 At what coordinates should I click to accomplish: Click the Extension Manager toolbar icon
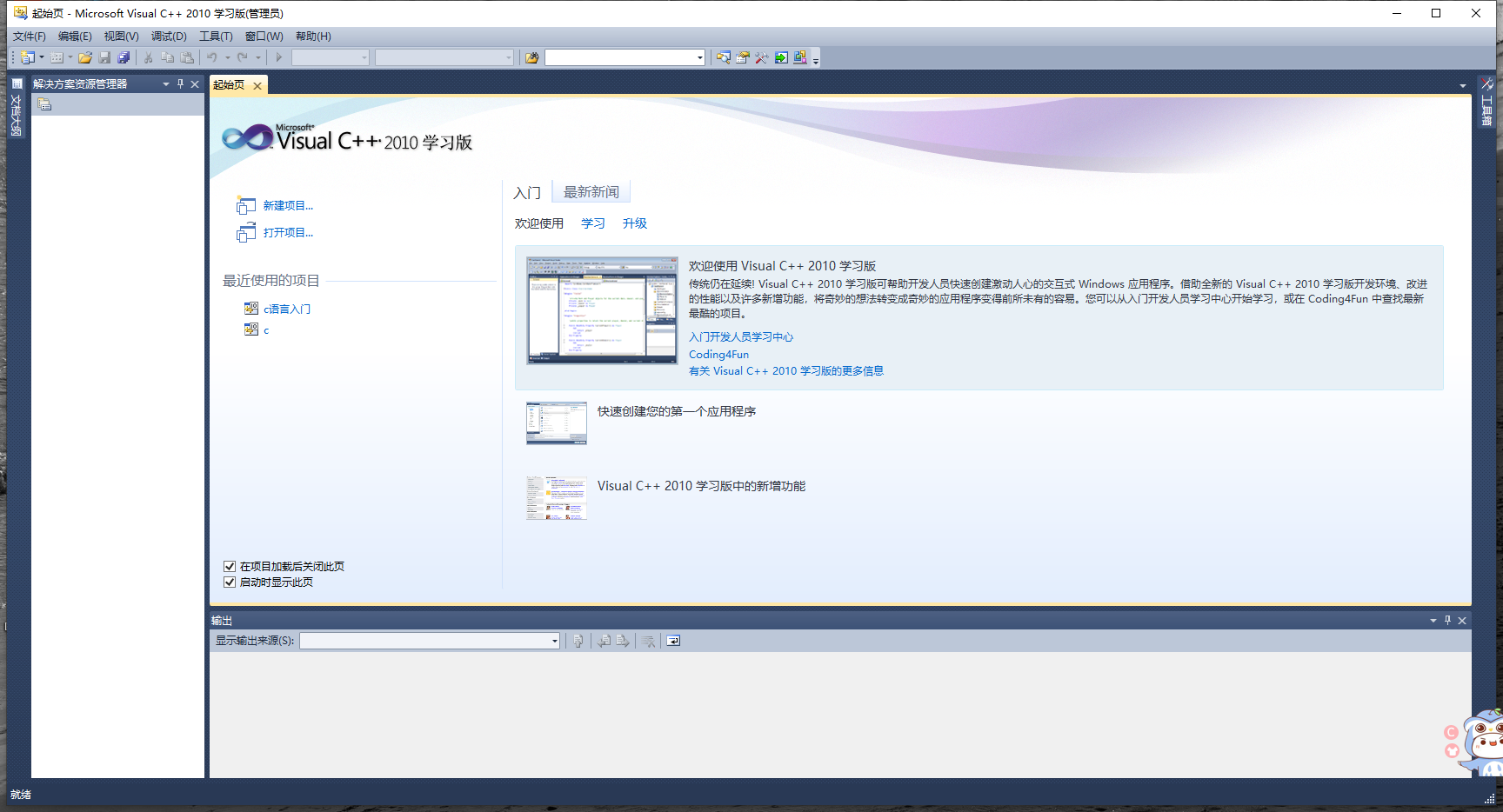point(800,57)
